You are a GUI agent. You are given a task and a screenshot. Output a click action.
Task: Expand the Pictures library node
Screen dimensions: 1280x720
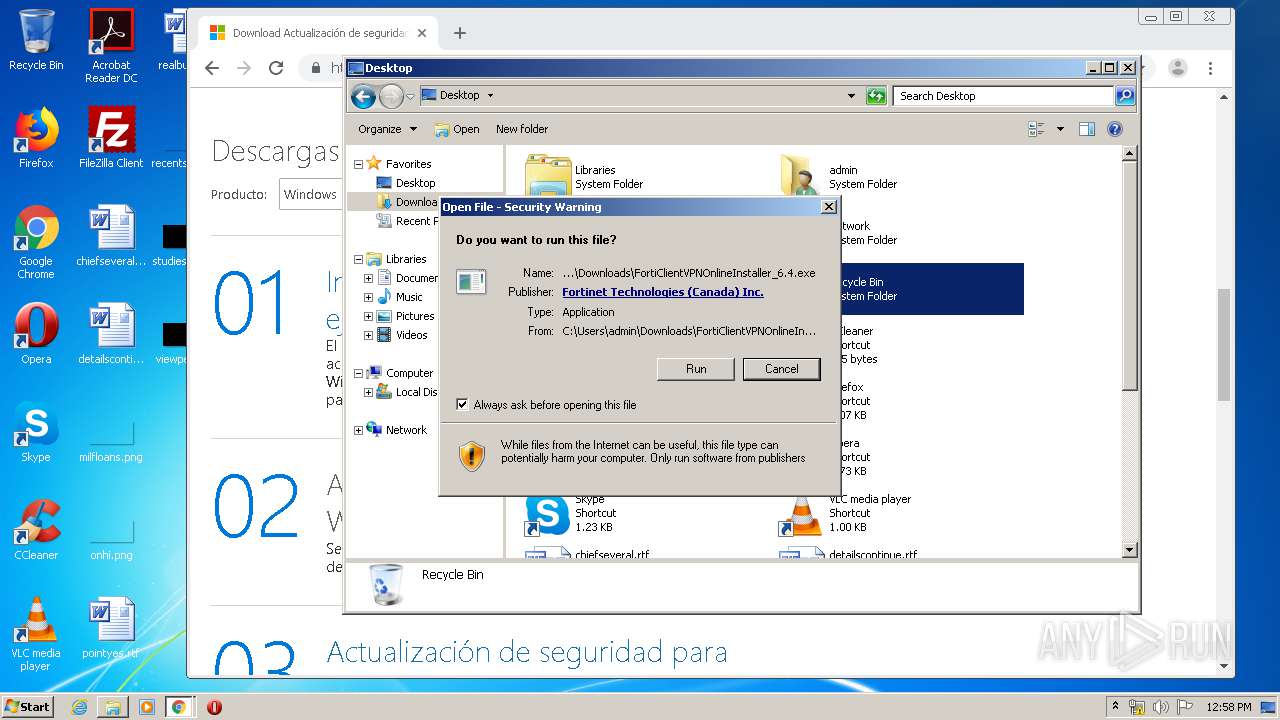pyautogui.click(x=368, y=316)
